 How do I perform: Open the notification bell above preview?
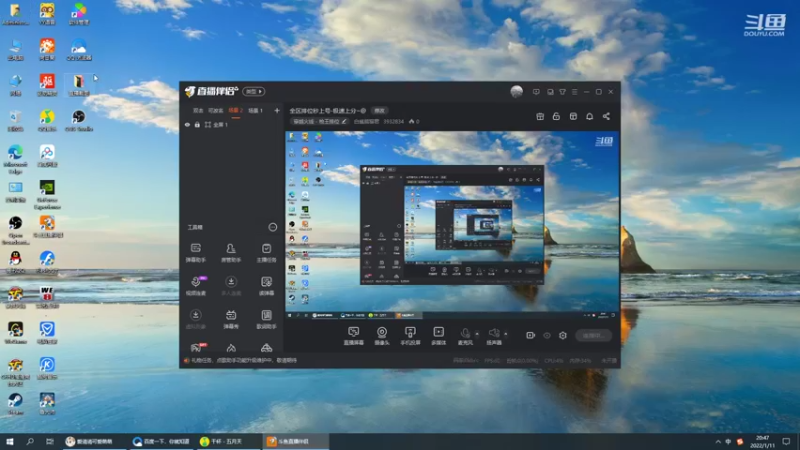589,116
